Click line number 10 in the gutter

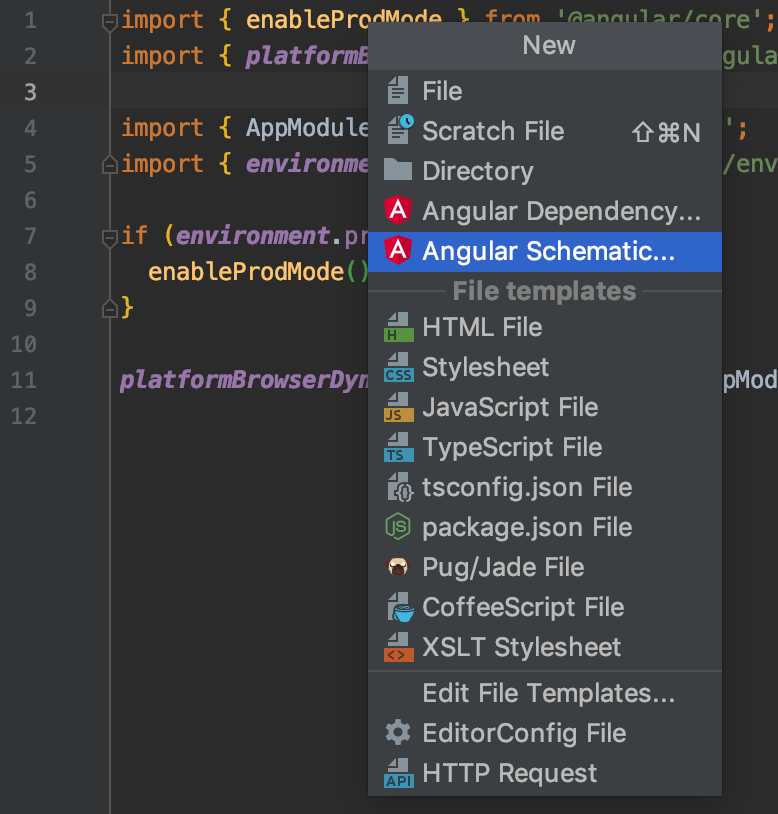click(24, 344)
